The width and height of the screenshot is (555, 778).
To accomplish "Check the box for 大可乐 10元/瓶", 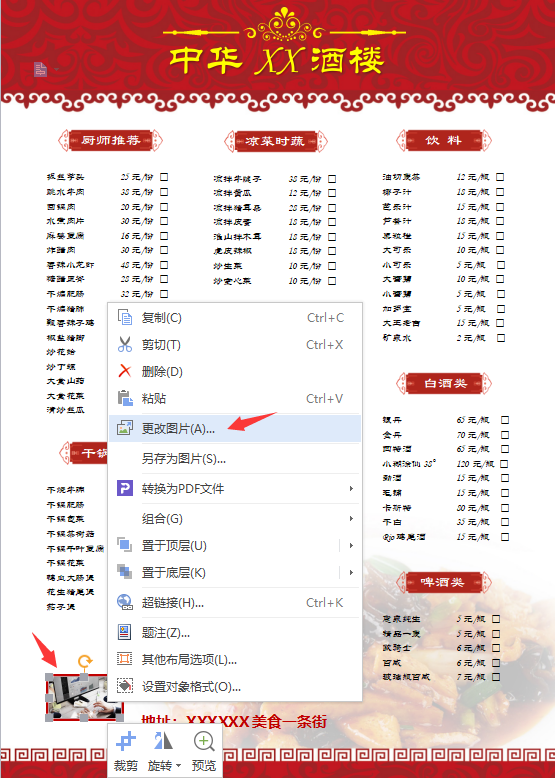I will pos(500,250).
